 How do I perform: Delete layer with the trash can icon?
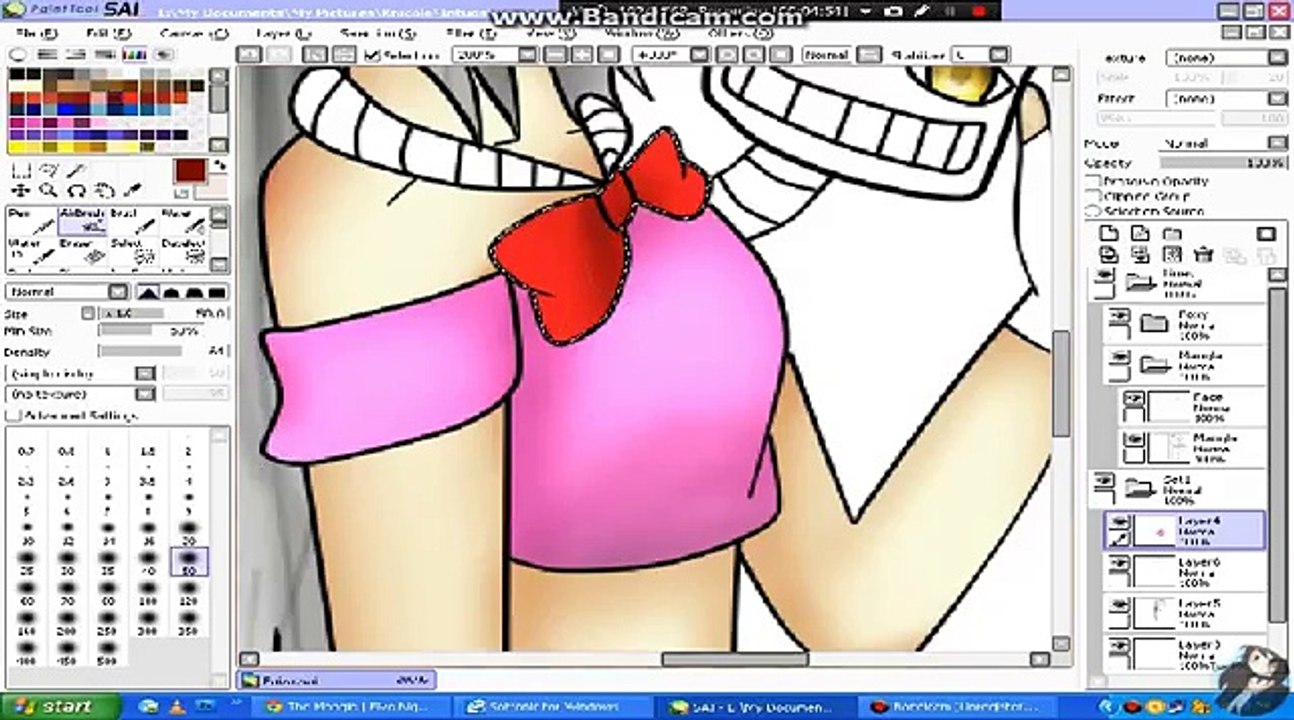pyautogui.click(x=1204, y=256)
